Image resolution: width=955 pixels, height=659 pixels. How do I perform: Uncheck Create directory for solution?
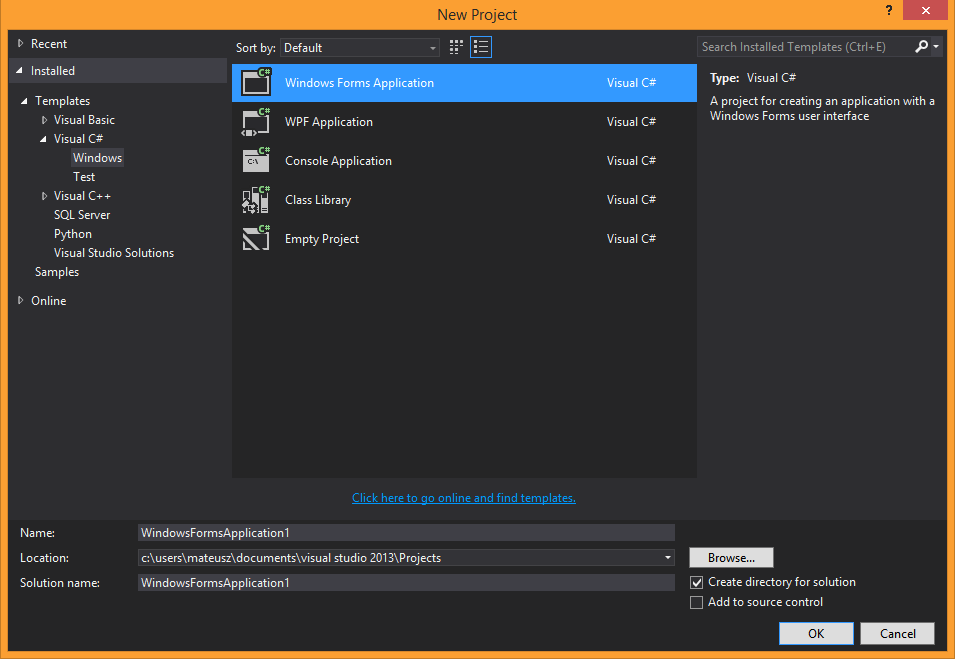click(696, 582)
